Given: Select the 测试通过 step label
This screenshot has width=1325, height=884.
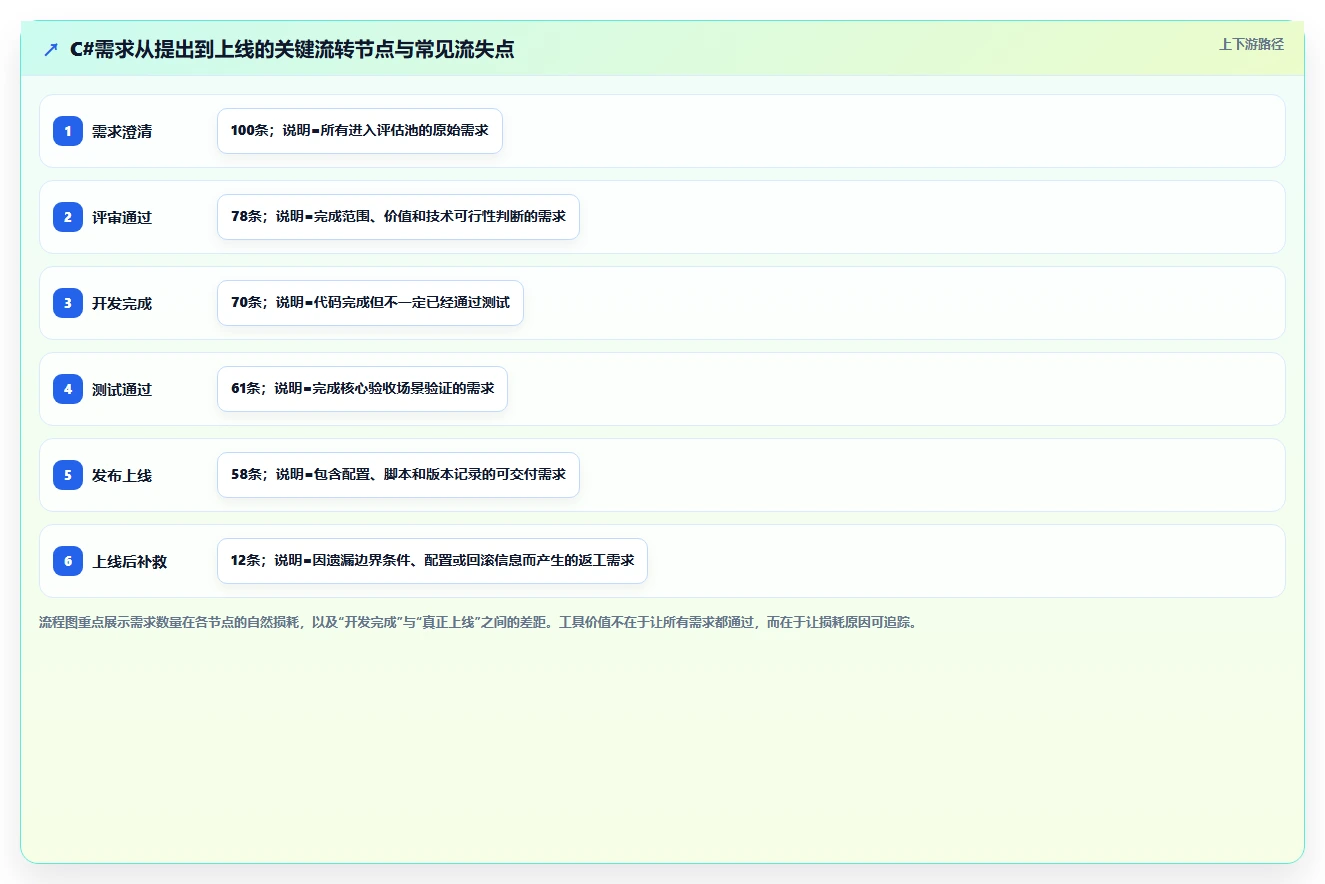Looking at the screenshot, I should (x=122, y=389).
